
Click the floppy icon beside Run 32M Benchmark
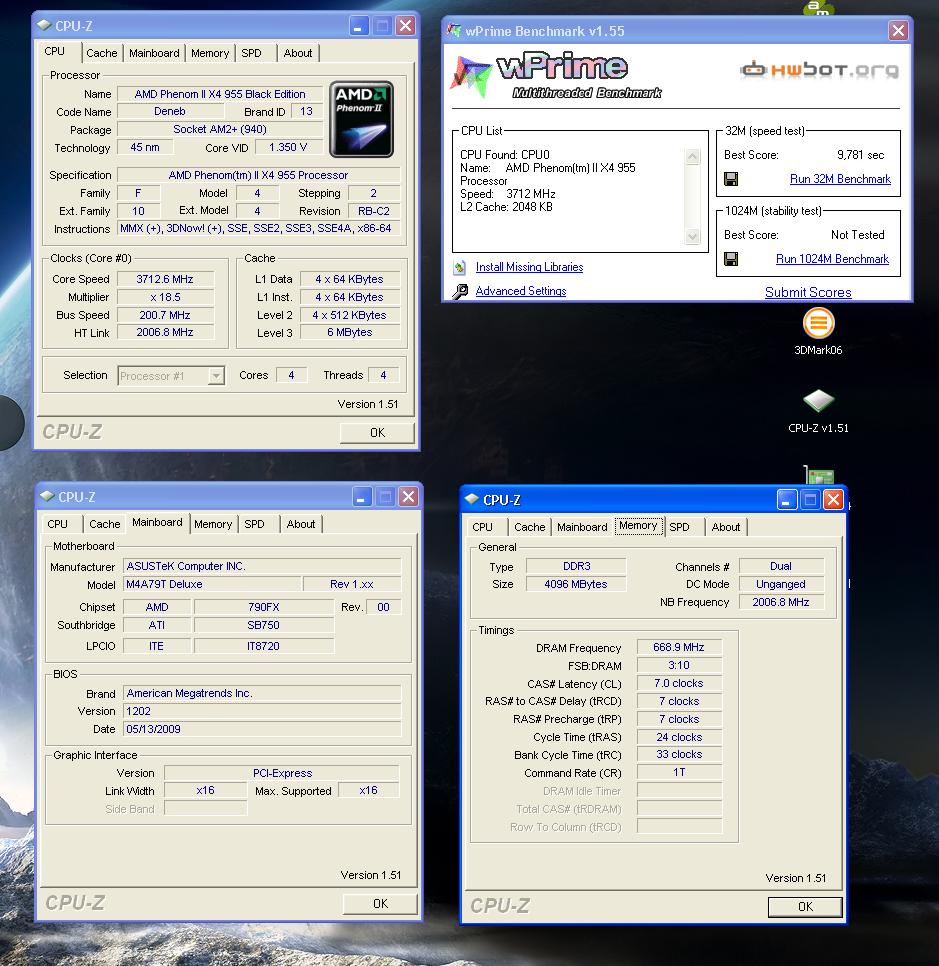731,179
